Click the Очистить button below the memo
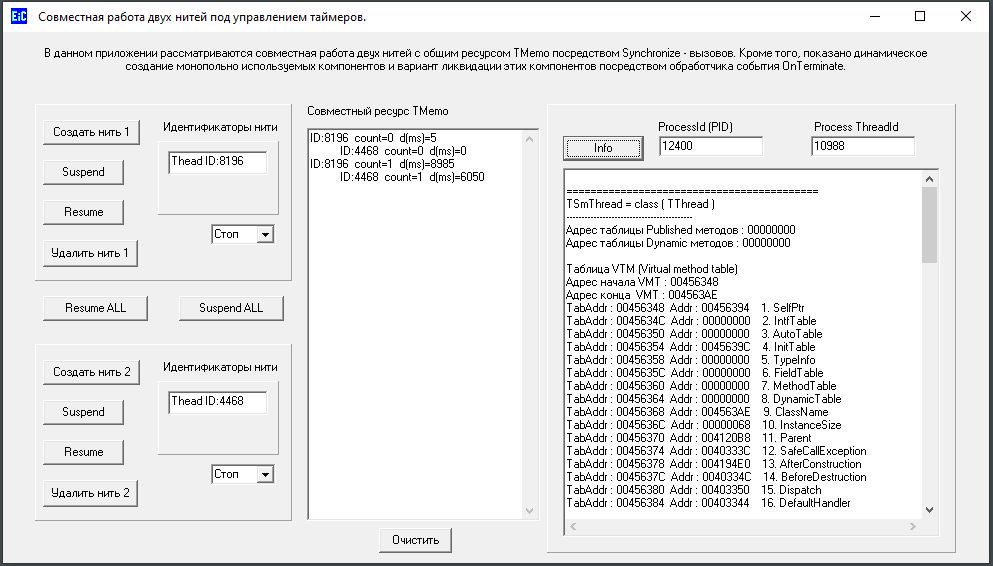Screen dimensions: 993x566 415,540
